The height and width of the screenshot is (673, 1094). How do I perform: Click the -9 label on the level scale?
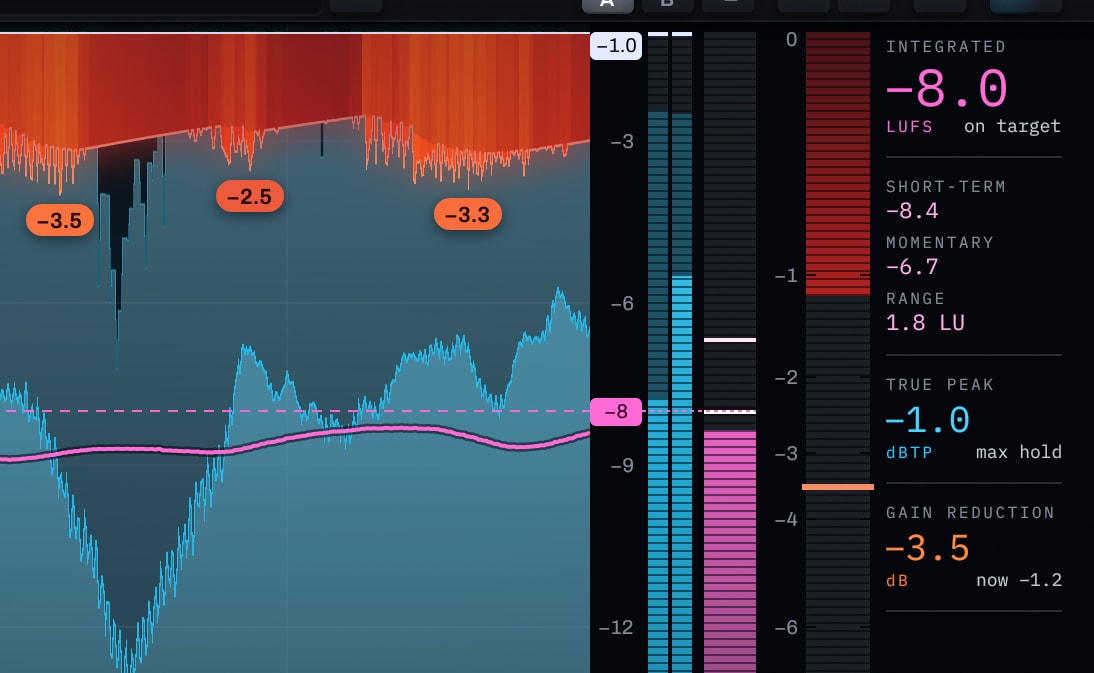tap(622, 465)
